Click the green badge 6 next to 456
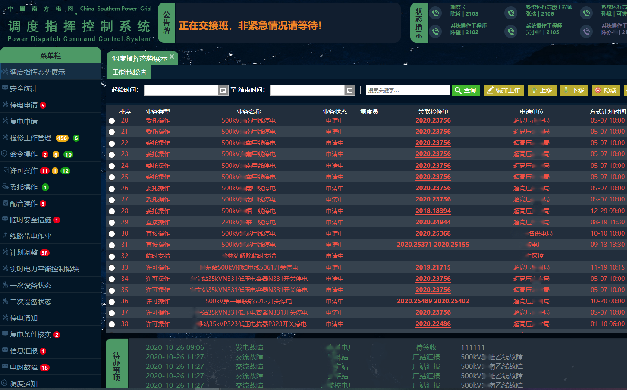Viewport: 627px width, 390px height. [x=76, y=138]
